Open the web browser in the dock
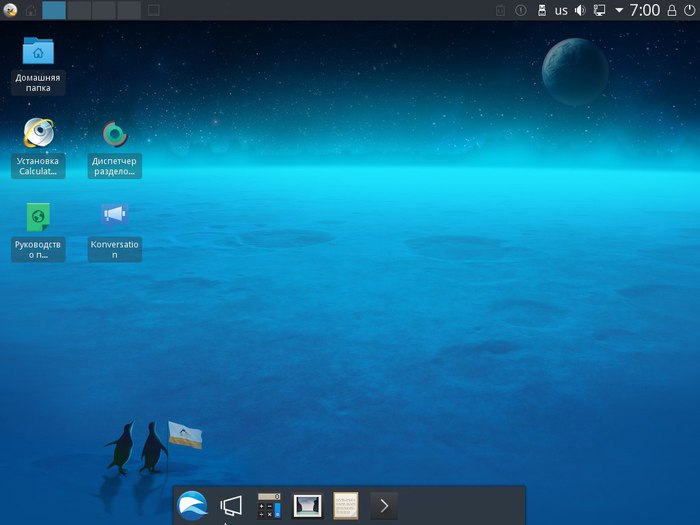The width and height of the screenshot is (700, 525). 192,505
